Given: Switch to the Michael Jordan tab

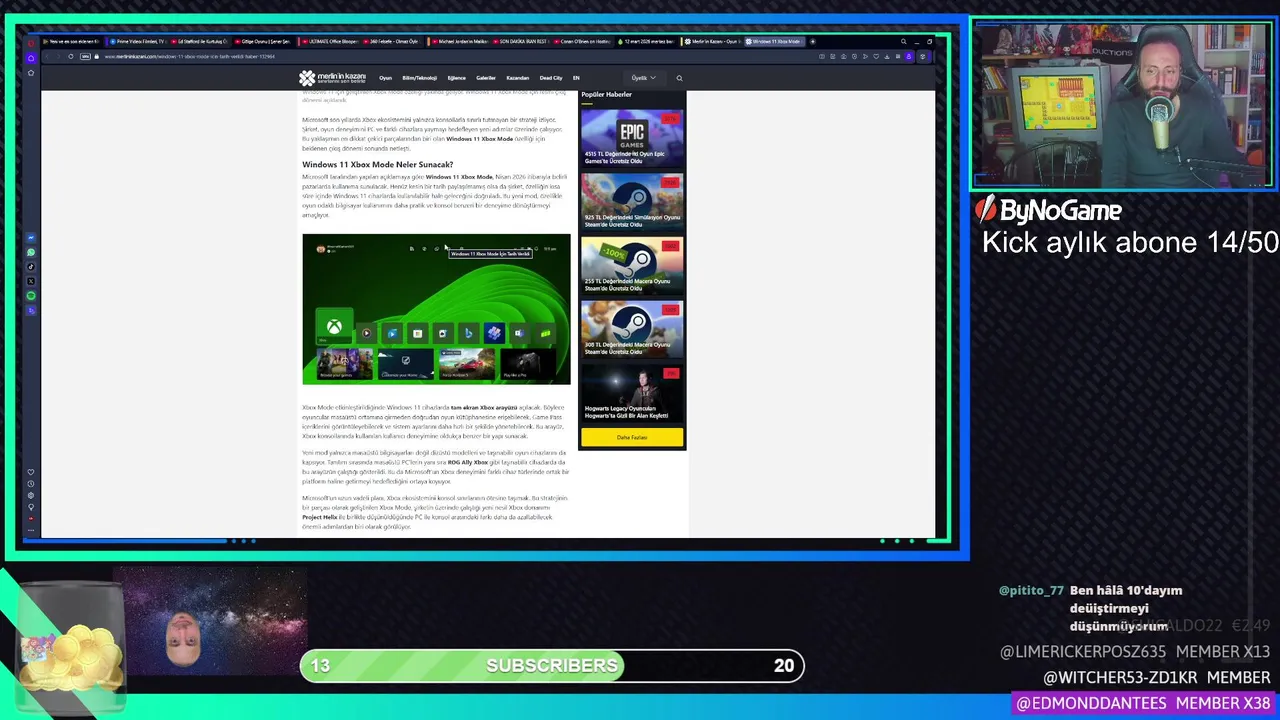Looking at the screenshot, I should point(458,41).
